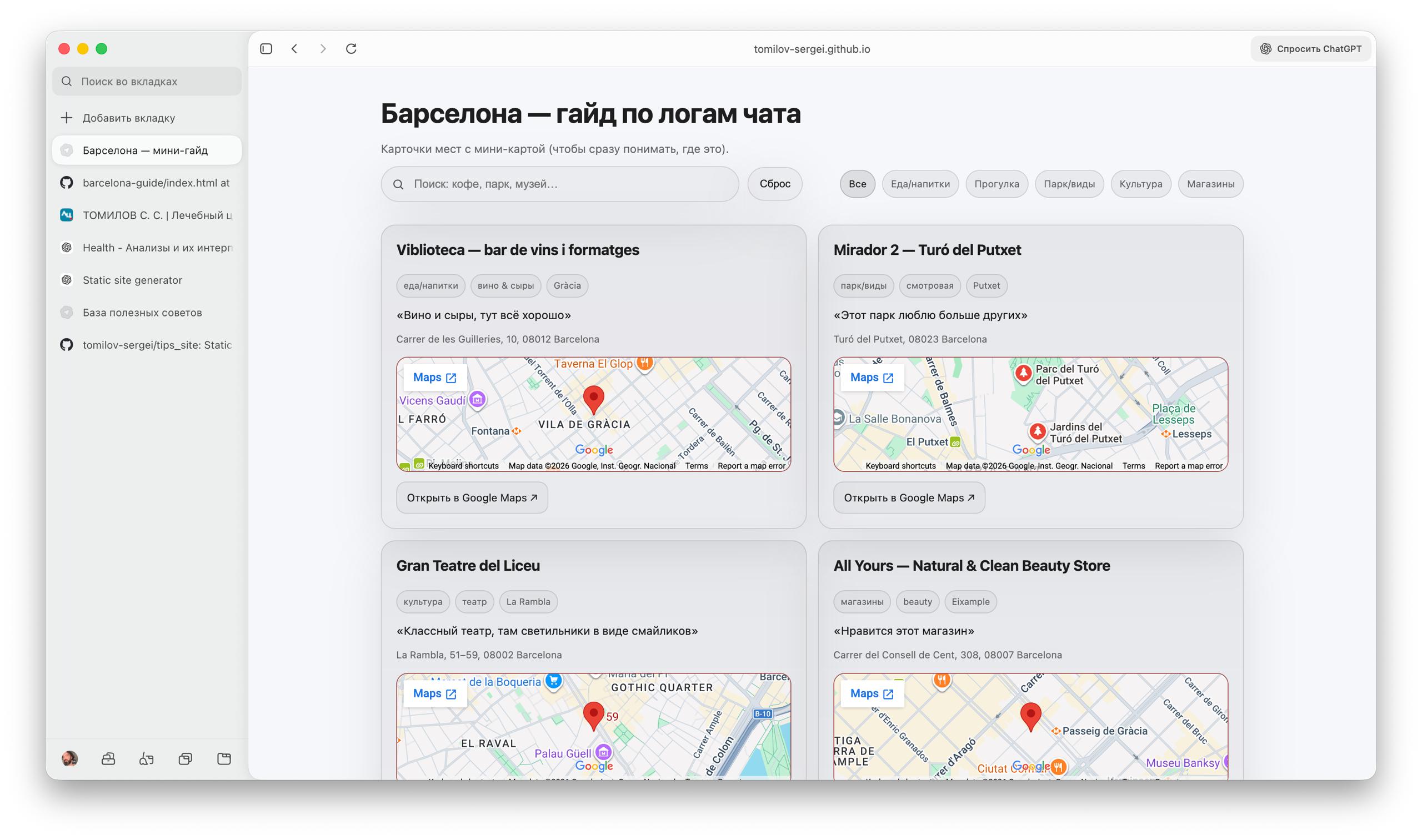
Task: Click the red pin on the Viblioteca map
Action: (x=593, y=399)
